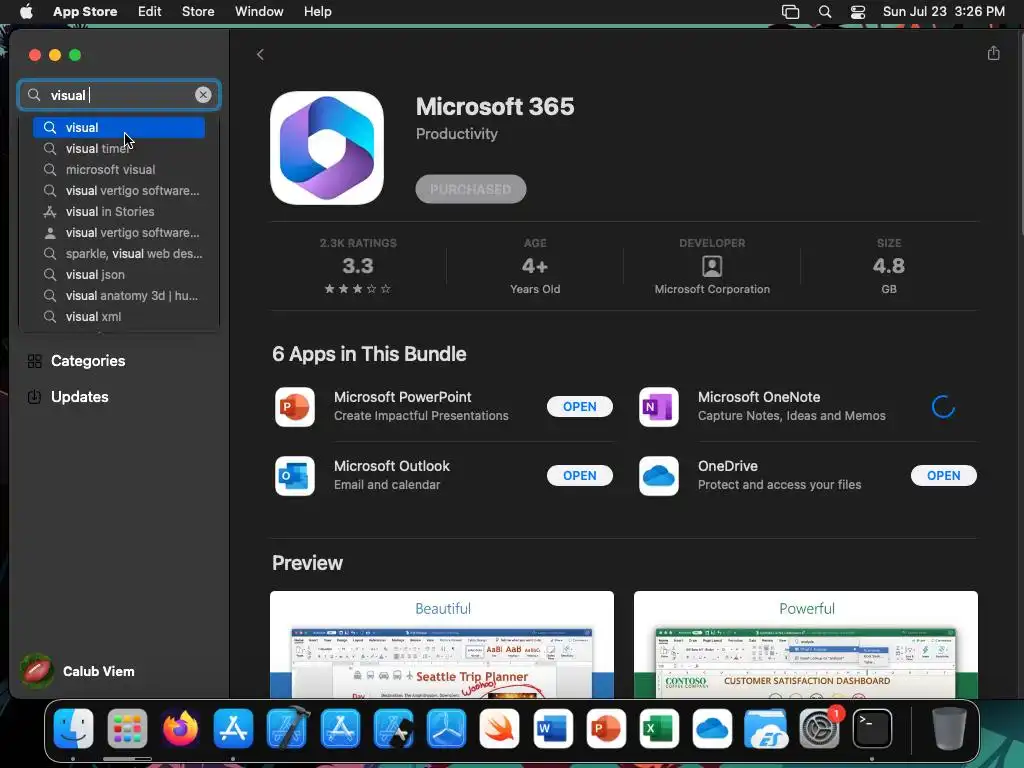The width and height of the screenshot is (1024, 768).
Task: Select the 'visual json' suggestion
Action: [x=119, y=274]
